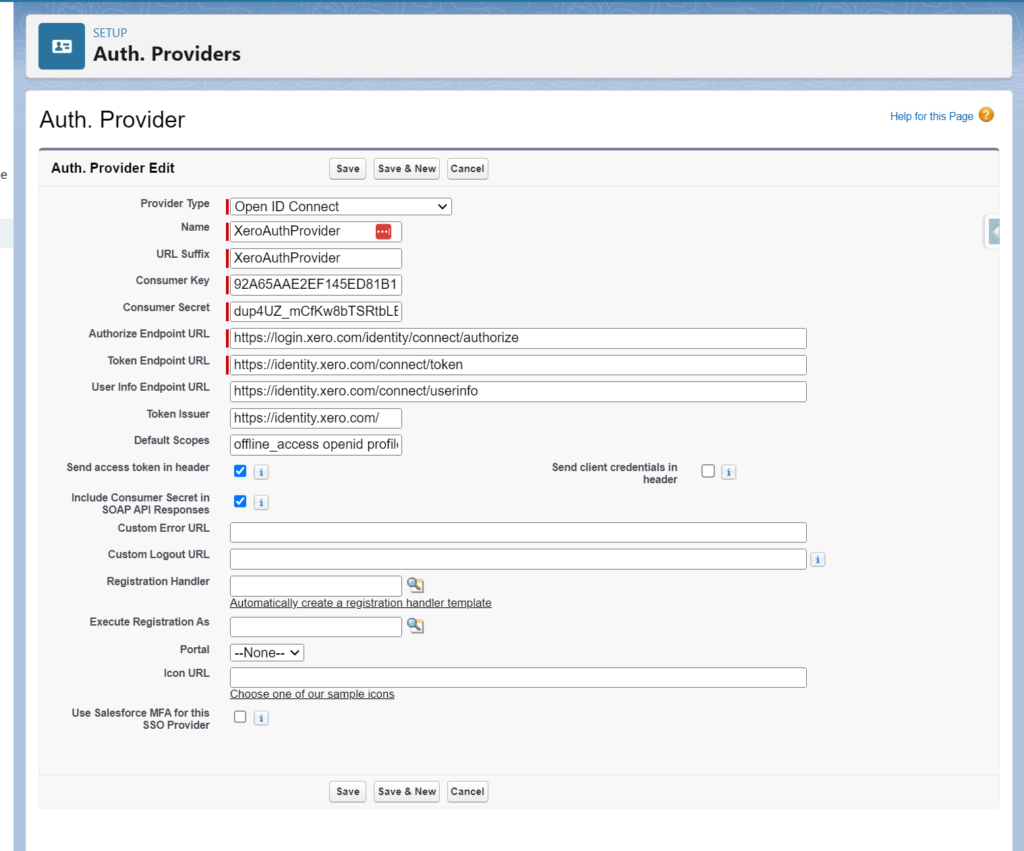The height and width of the screenshot is (851, 1024).
Task: View info icon for Send access token in header
Action: pyautogui.click(x=261, y=471)
